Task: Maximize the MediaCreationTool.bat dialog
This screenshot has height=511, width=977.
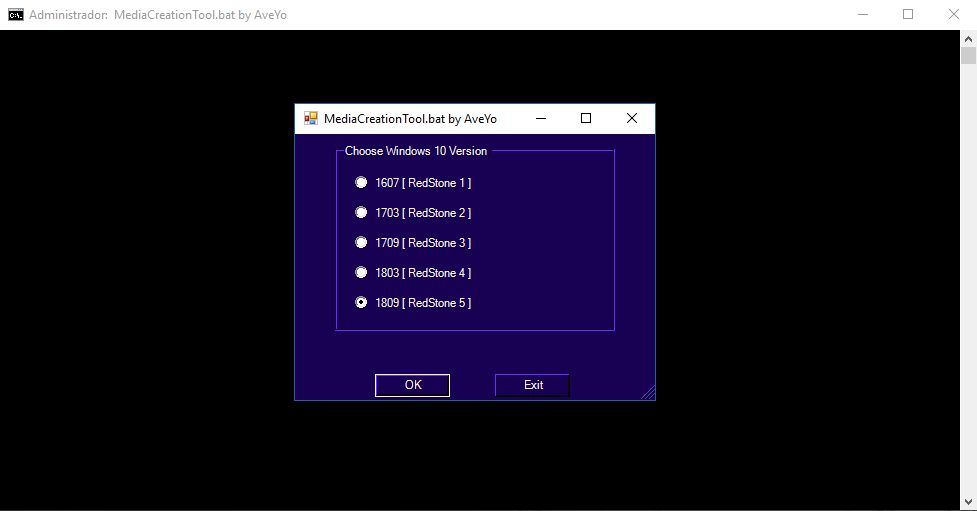Action: [586, 118]
